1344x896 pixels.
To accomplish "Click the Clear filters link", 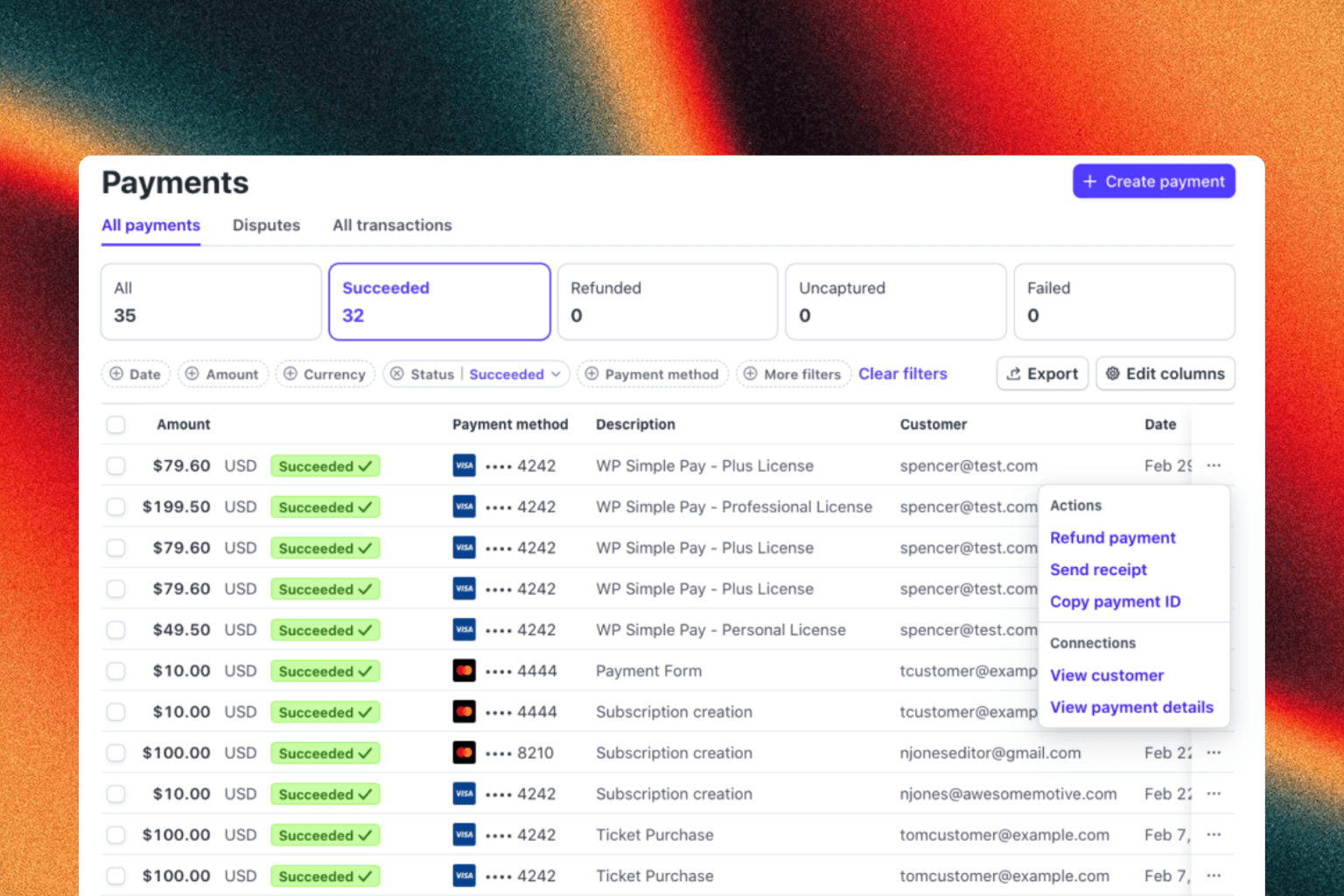I will point(902,374).
